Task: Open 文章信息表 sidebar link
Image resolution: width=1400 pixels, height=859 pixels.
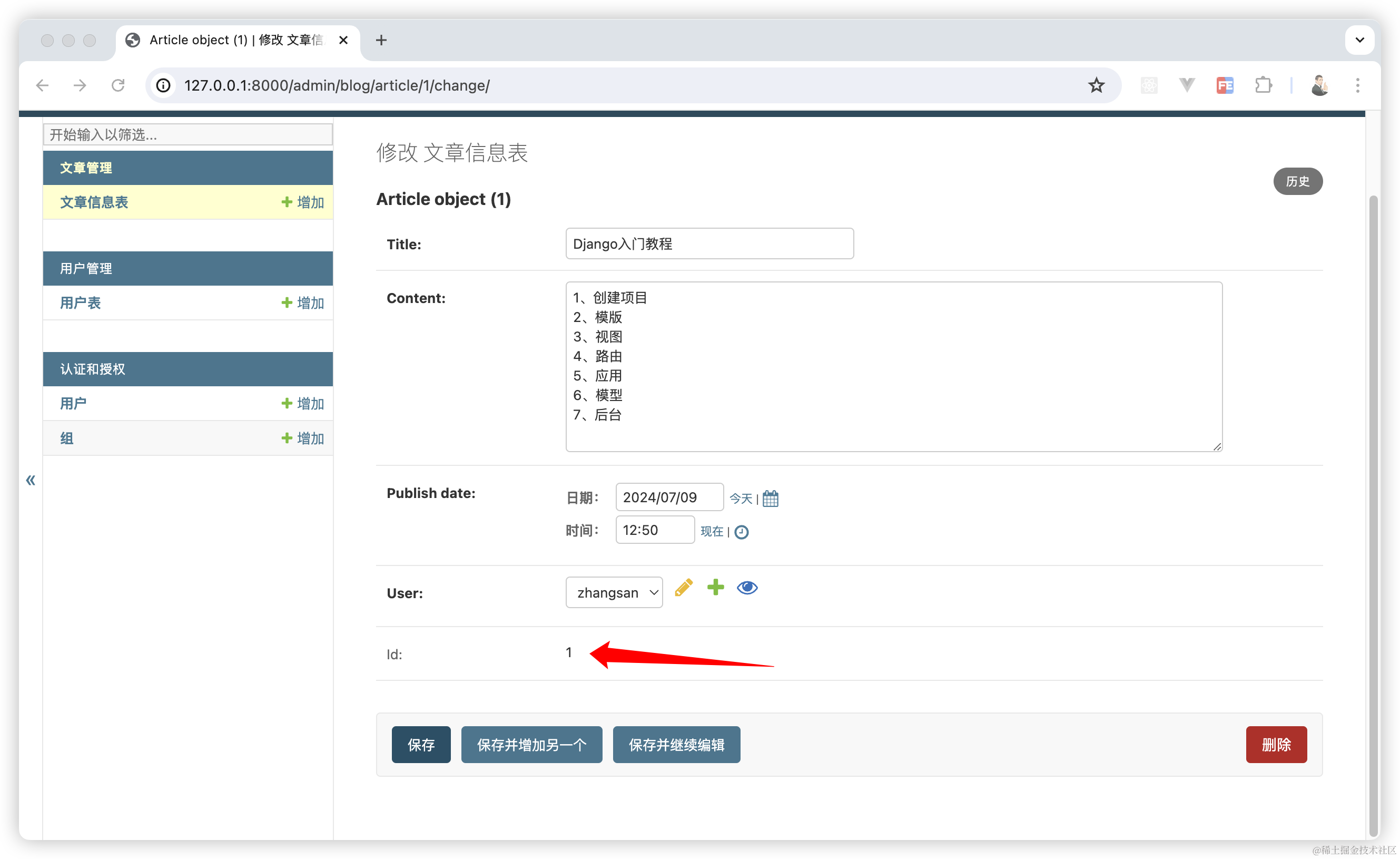Action: 94,202
